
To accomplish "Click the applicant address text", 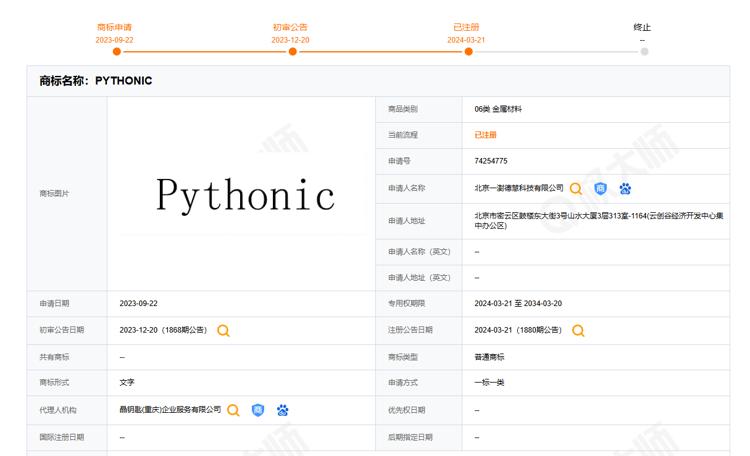I will pyautogui.click(x=598, y=221).
